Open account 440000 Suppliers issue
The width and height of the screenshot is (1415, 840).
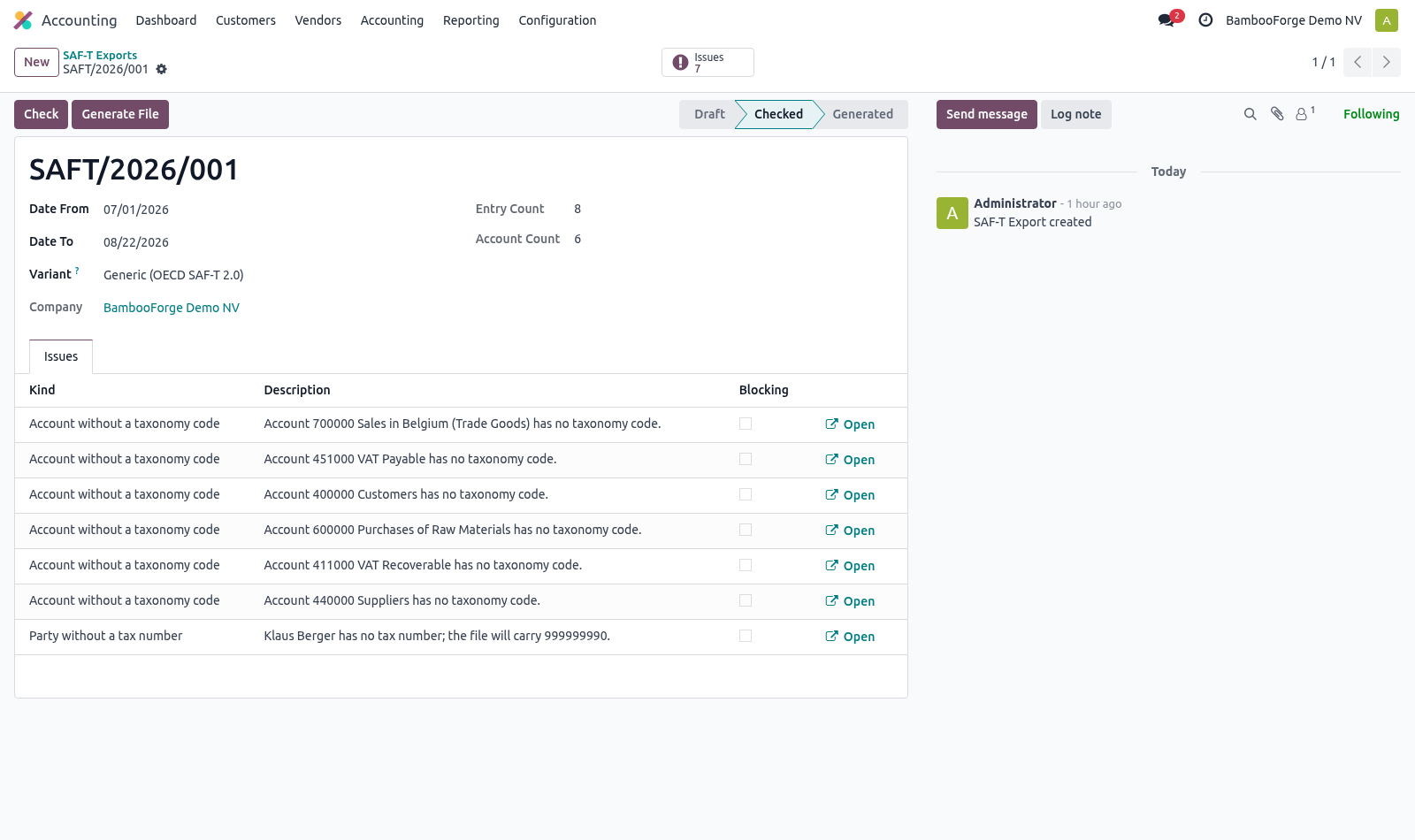pos(850,601)
